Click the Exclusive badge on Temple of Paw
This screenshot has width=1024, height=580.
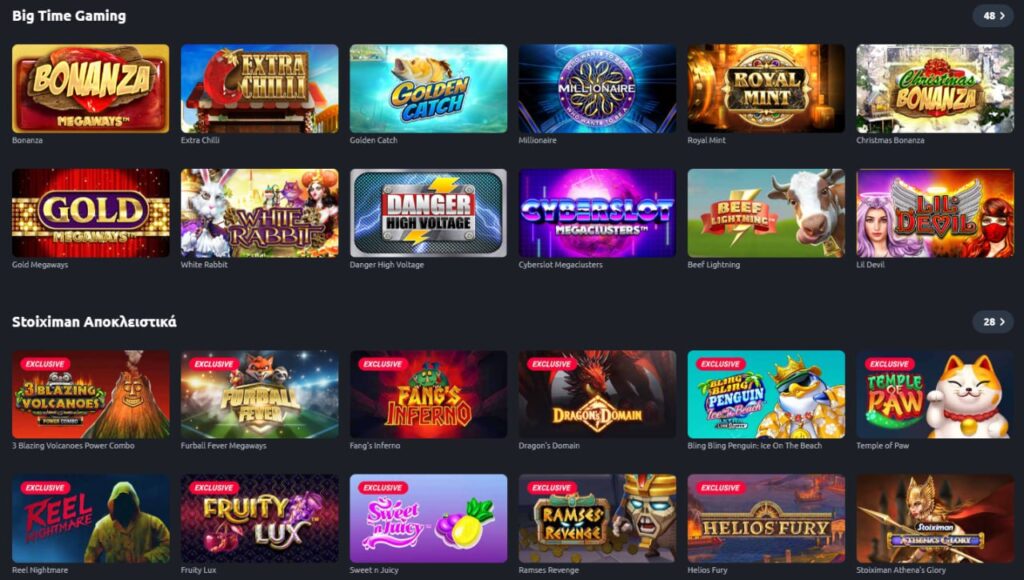(889, 364)
